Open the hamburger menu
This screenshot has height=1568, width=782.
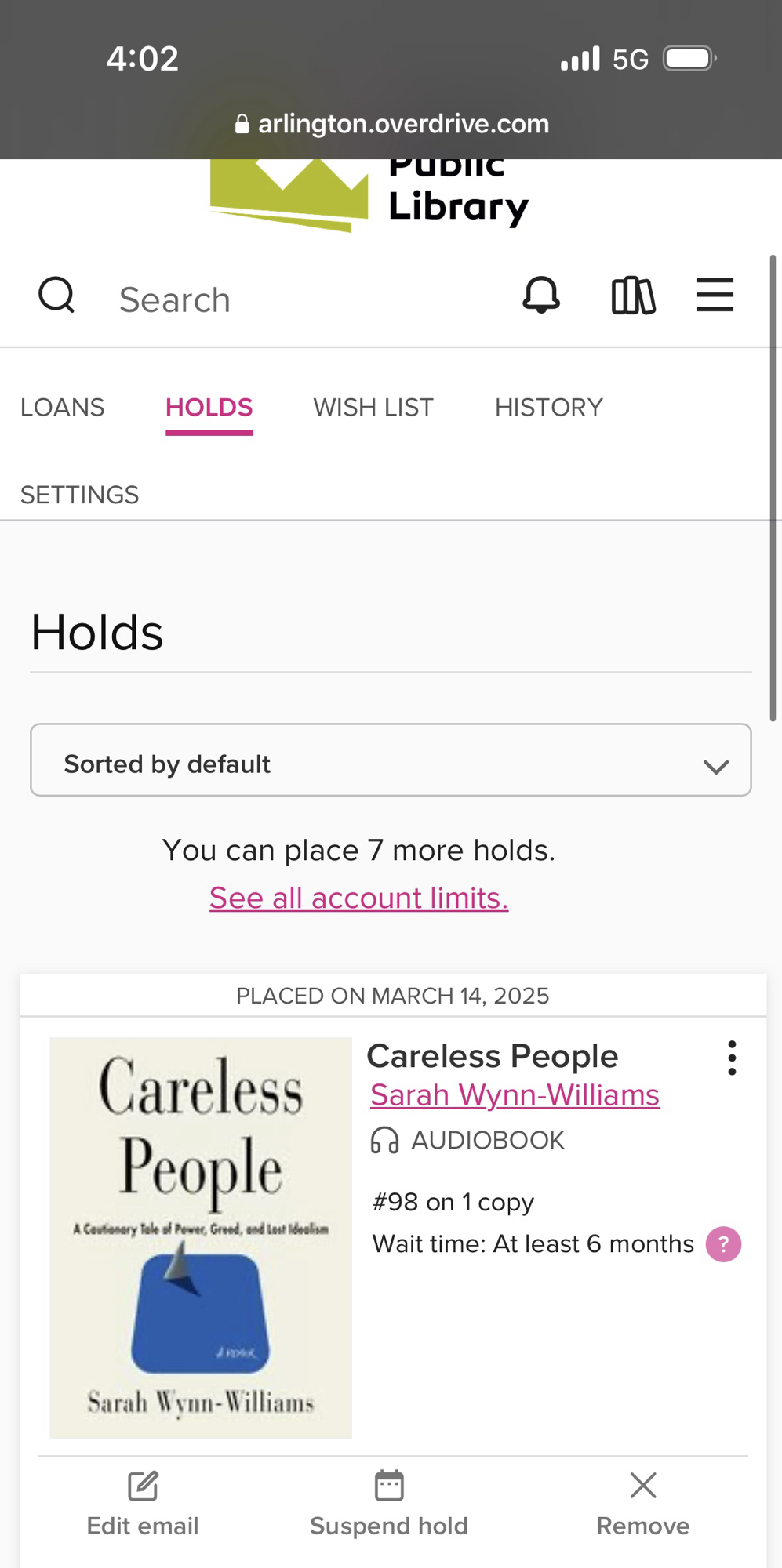715,296
